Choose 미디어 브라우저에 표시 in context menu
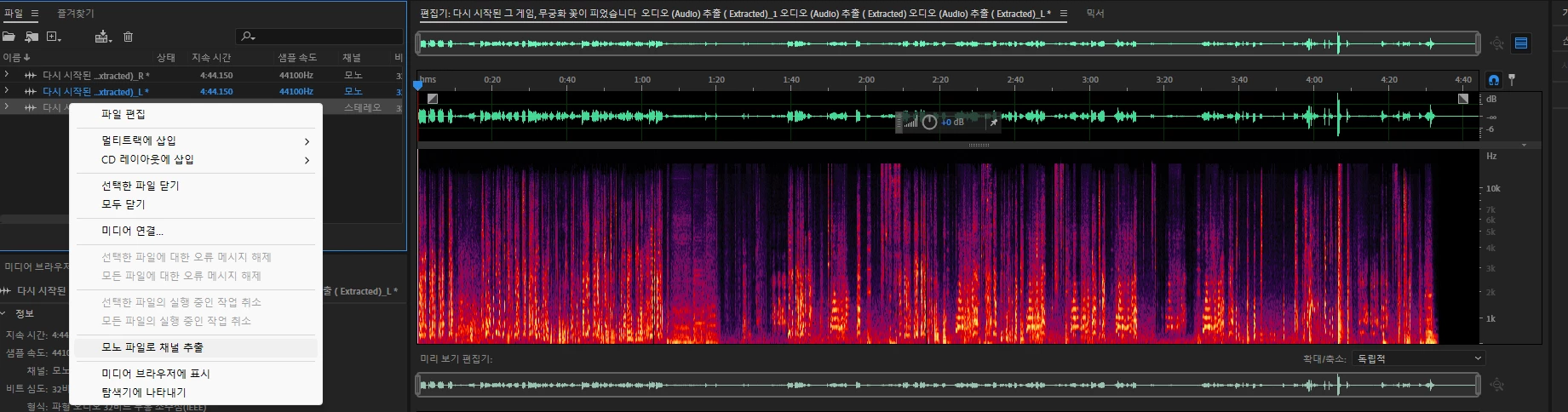The image size is (1568, 412). pos(196,374)
